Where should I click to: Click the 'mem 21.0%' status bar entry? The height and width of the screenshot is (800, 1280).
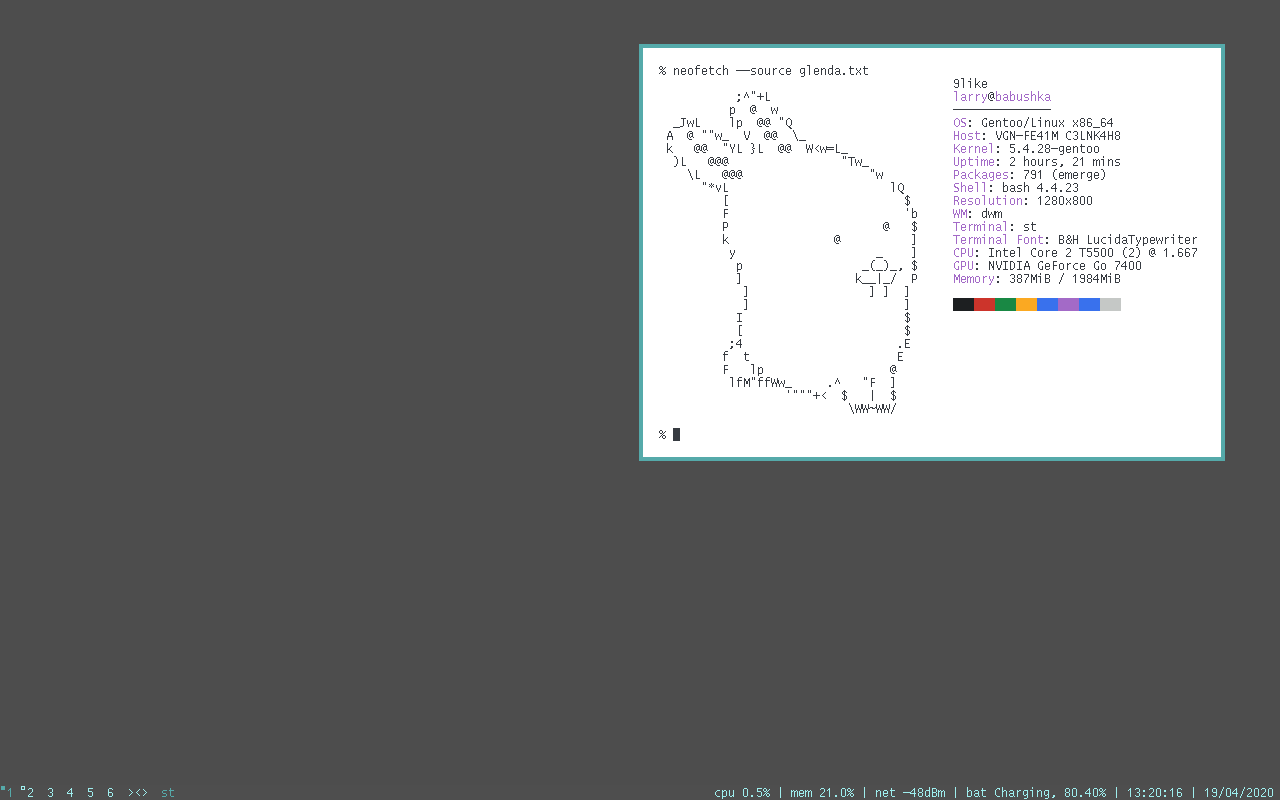click(x=822, y=793)
